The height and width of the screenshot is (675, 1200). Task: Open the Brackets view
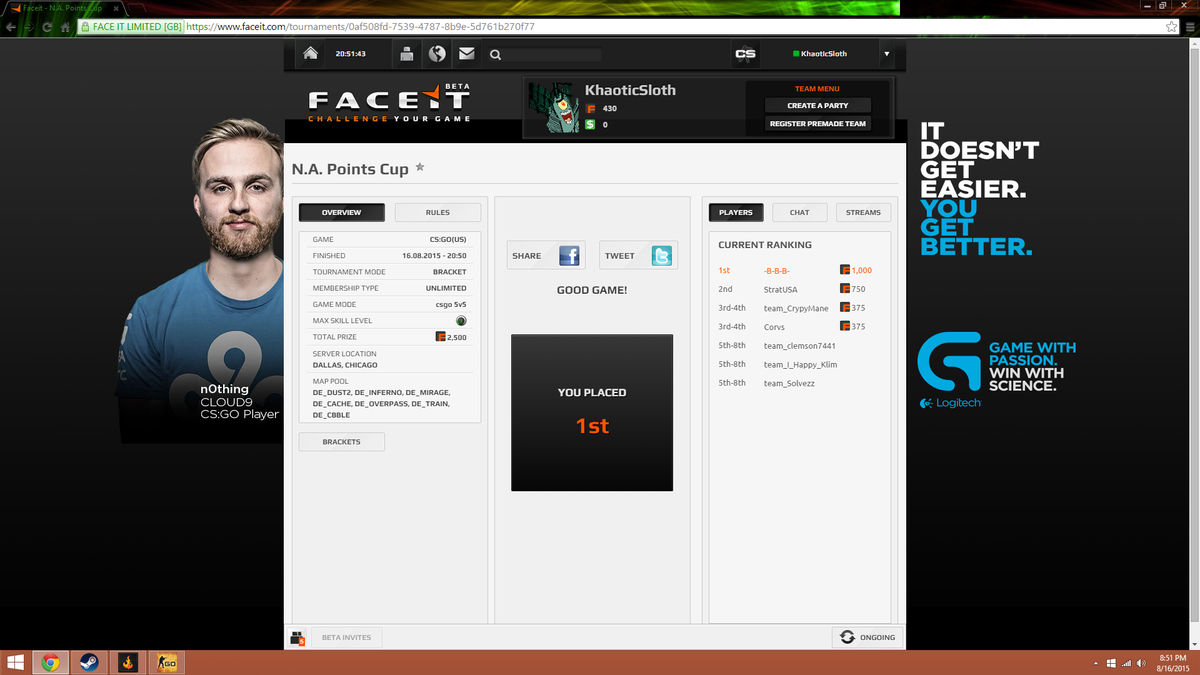click(341, 441)
